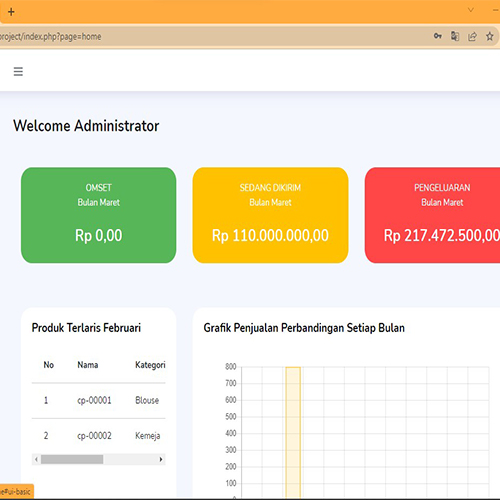The width and height of the screenshot is (500, 500).
Task: Click the horizontal scrollbar thumb
Action: point(72,459)
